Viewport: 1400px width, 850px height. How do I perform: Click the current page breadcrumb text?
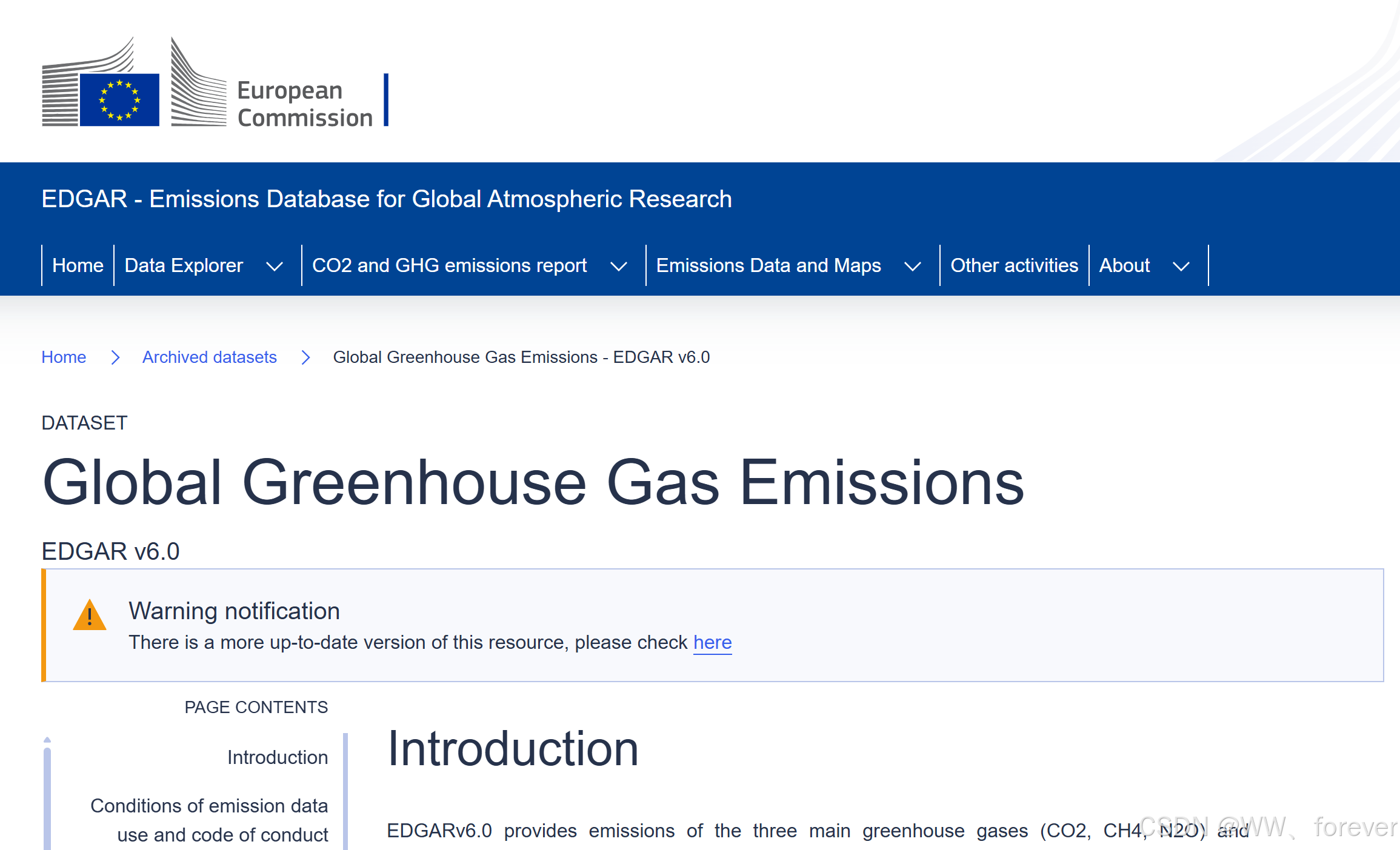[x=521, y=357]
